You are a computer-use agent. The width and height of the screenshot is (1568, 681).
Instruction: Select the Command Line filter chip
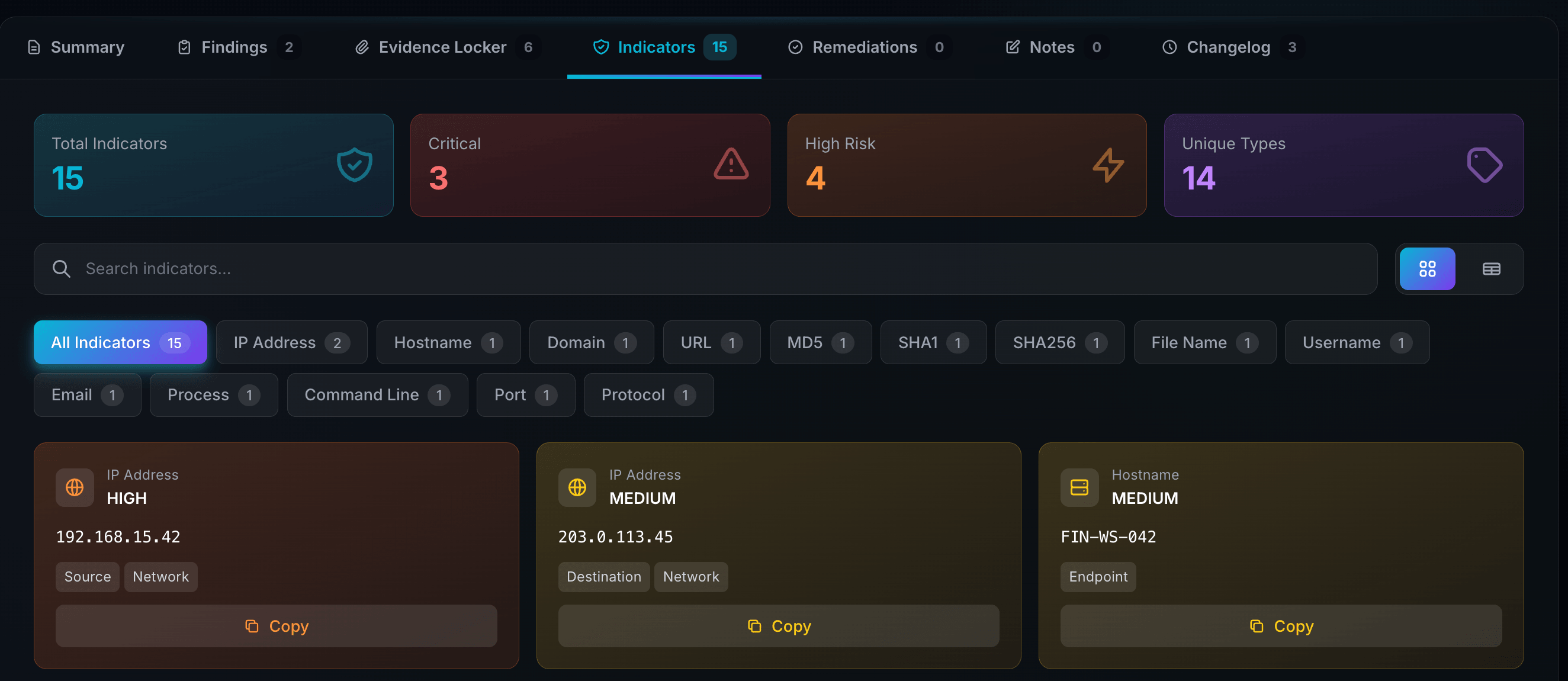[377, 394]
